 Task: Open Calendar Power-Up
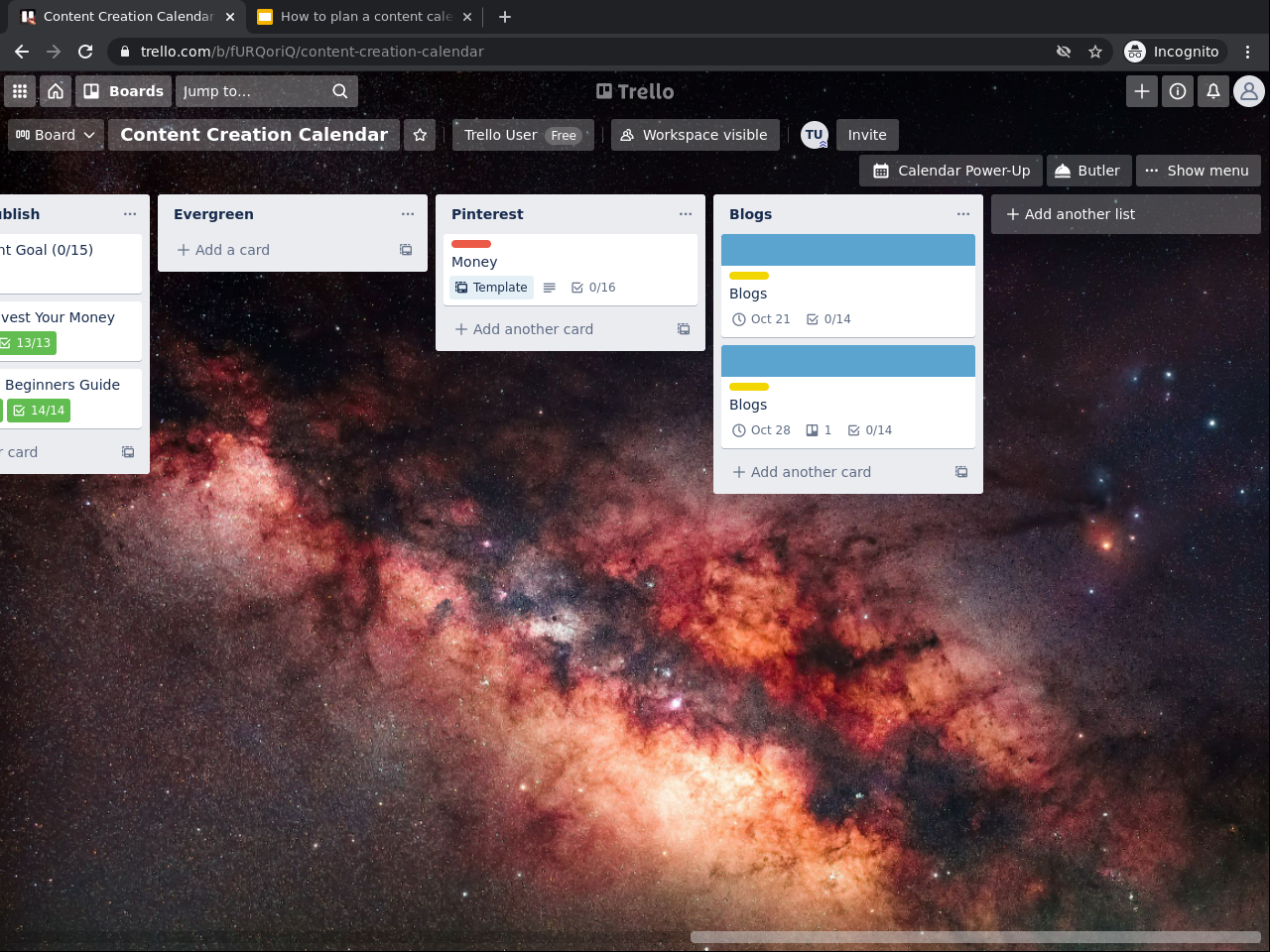952,171
